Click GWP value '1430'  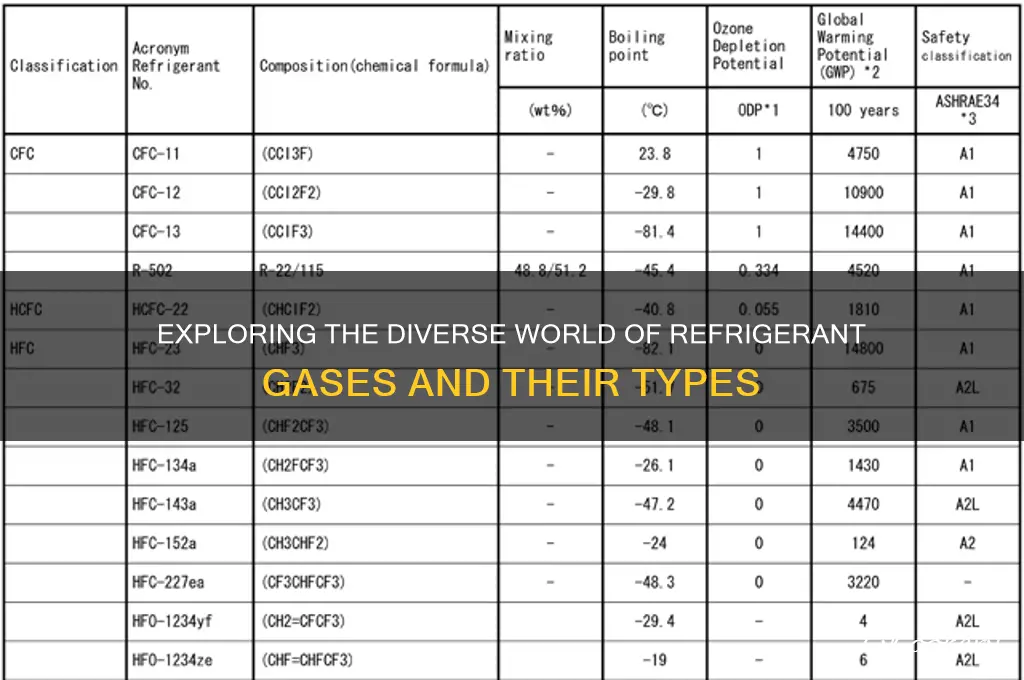click(x=863, y=465)
